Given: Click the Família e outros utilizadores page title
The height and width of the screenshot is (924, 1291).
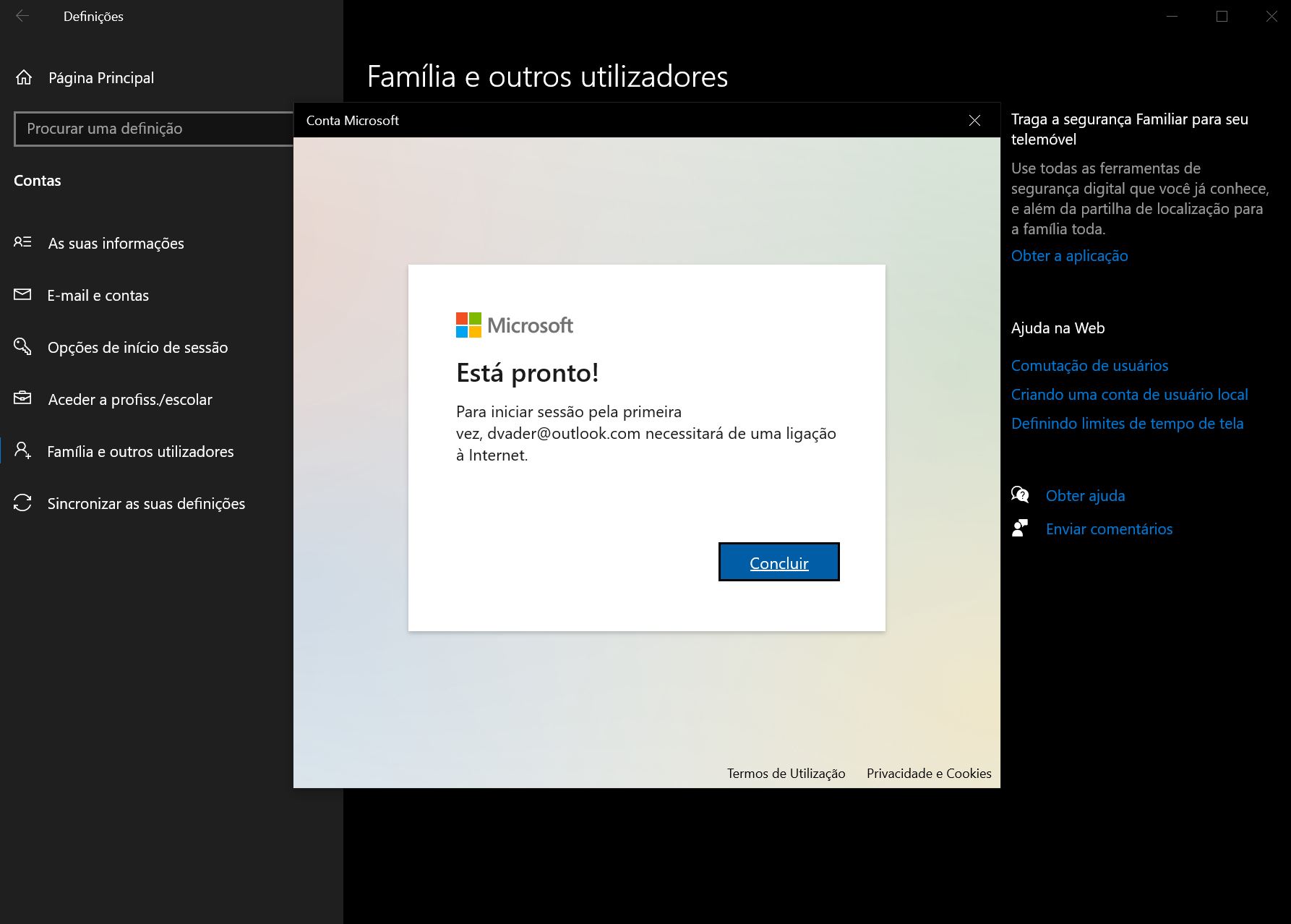Looking at the screenshot, I should click(x=547, y=76).
